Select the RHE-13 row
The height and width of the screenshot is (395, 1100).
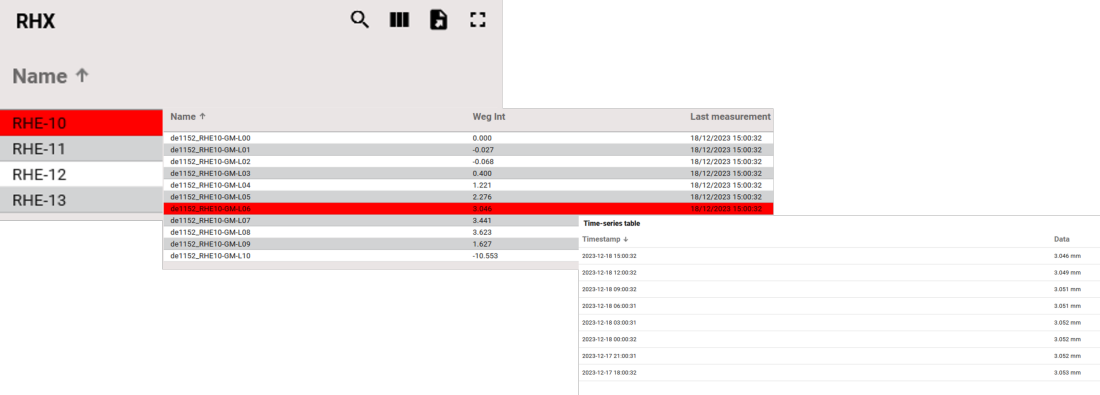pyautogui.click(x=81, y=201)
